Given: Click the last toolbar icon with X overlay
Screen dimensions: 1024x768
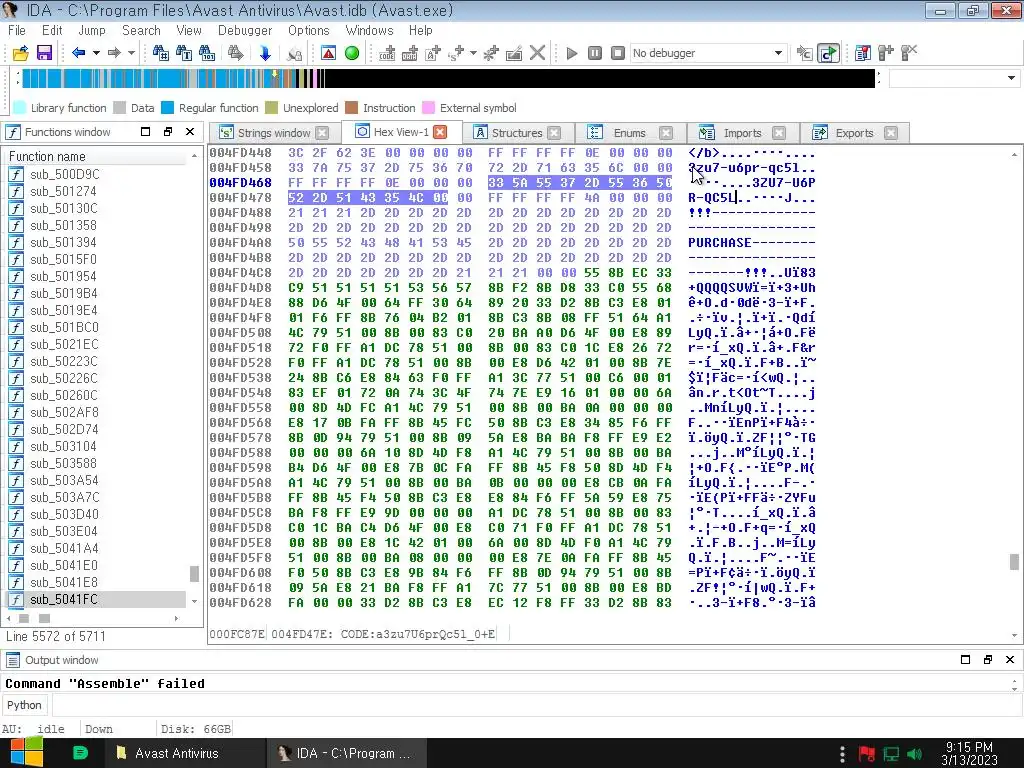Looking at the screenshot, I should coord(909,53).
